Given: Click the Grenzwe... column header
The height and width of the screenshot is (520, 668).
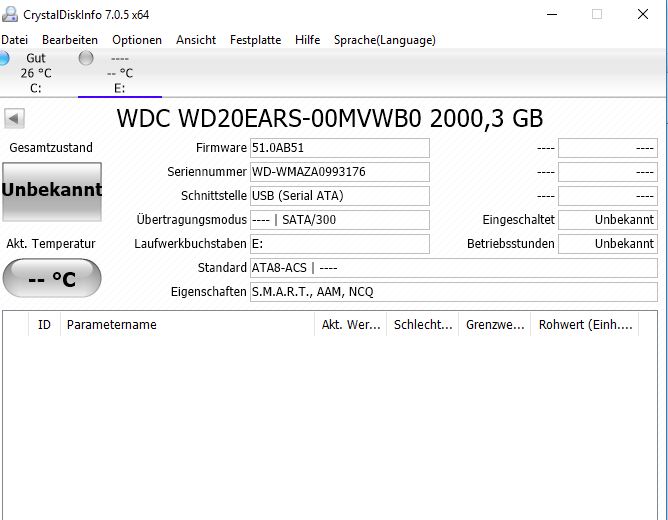Looking at the screenshot, I should (495, 325).
